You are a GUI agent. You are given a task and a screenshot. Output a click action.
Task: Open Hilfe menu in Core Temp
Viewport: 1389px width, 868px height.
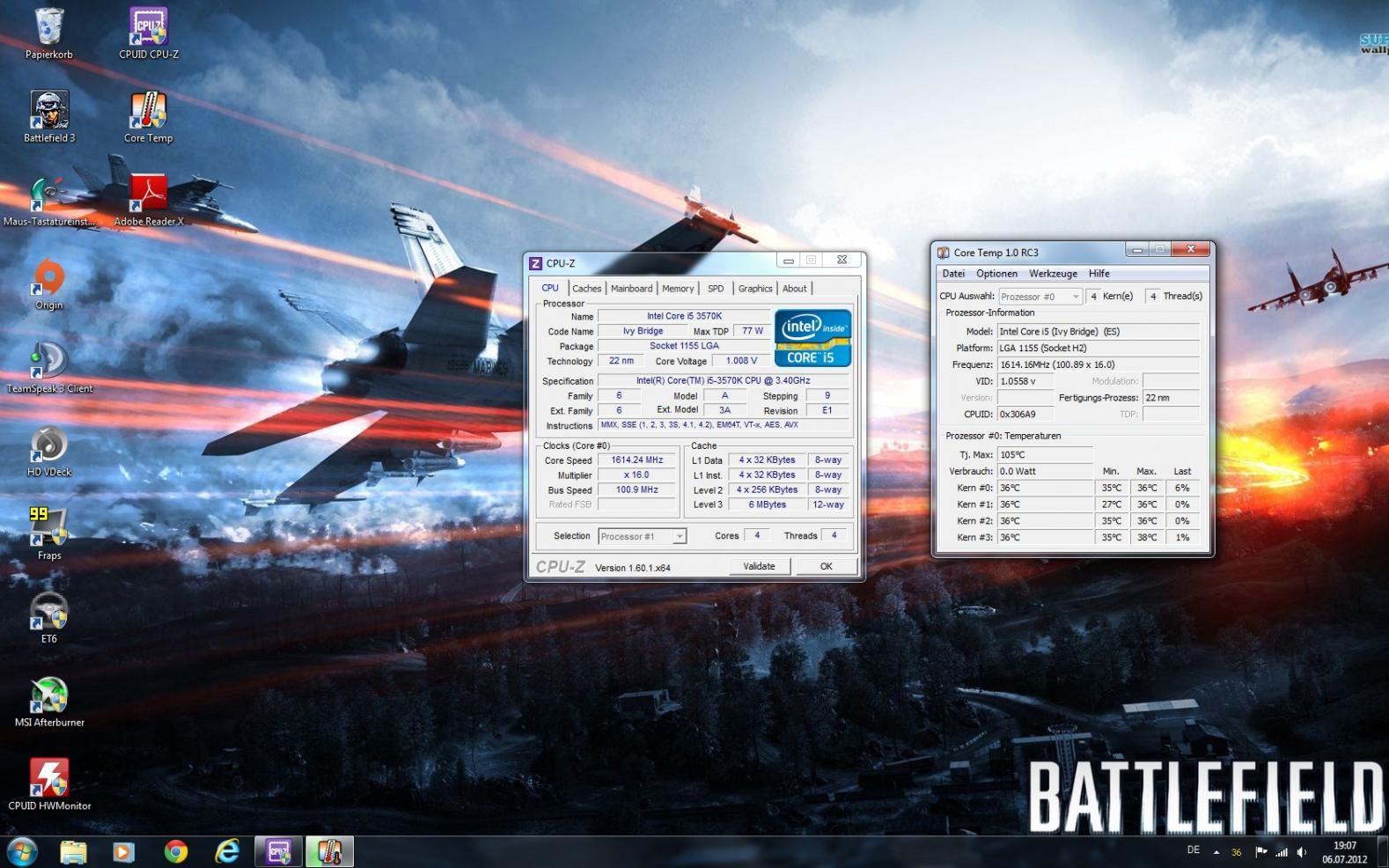(x=1099, y=274)
